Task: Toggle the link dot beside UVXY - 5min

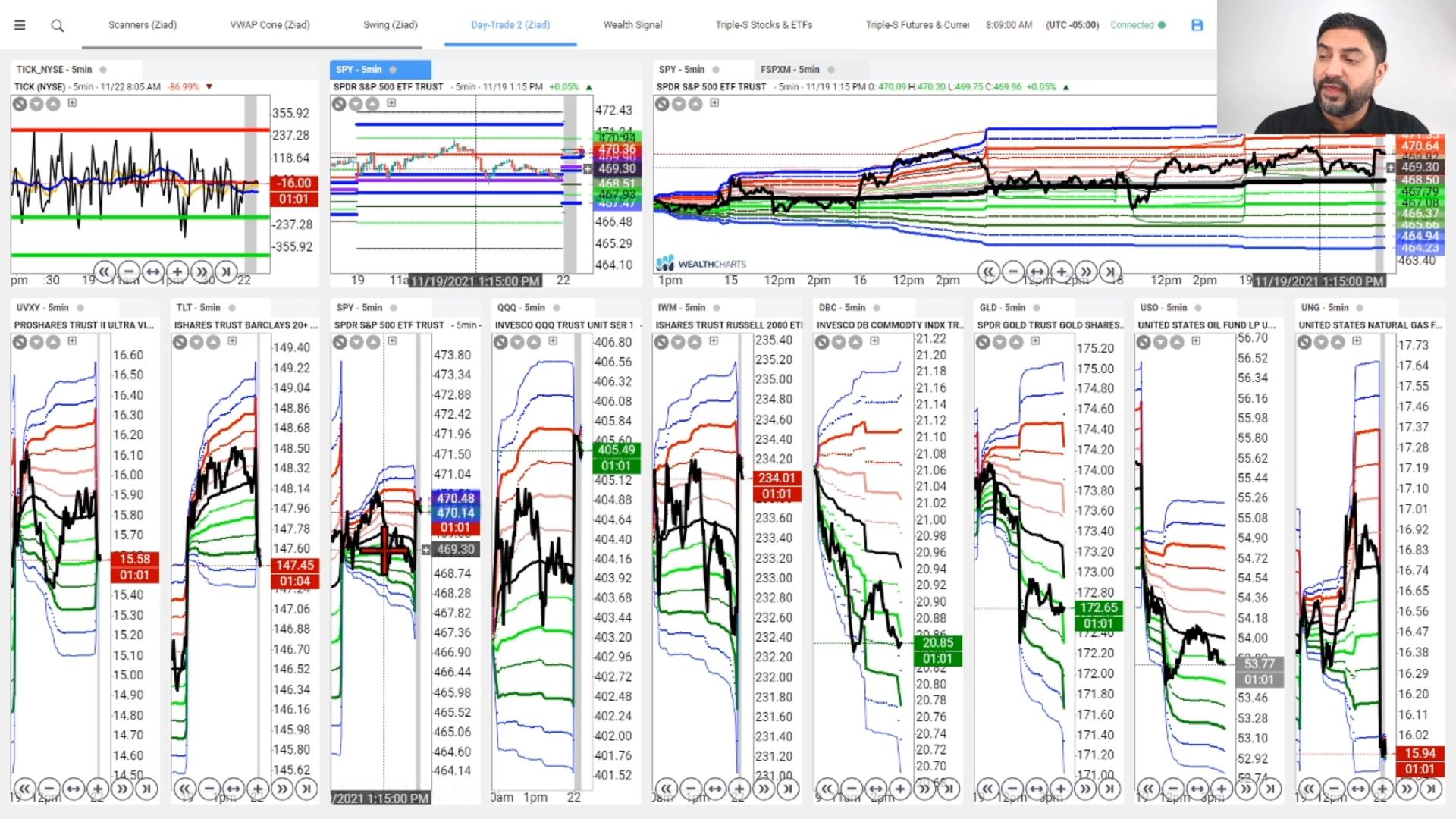Action: pyautogui.click(x=80, y=308)
